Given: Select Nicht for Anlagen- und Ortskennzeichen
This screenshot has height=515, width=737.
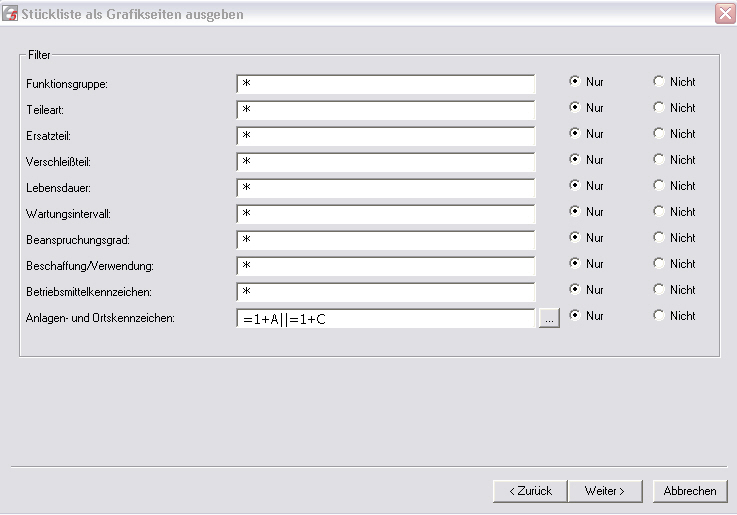Looking at the screenshot, I should (674, 316).
